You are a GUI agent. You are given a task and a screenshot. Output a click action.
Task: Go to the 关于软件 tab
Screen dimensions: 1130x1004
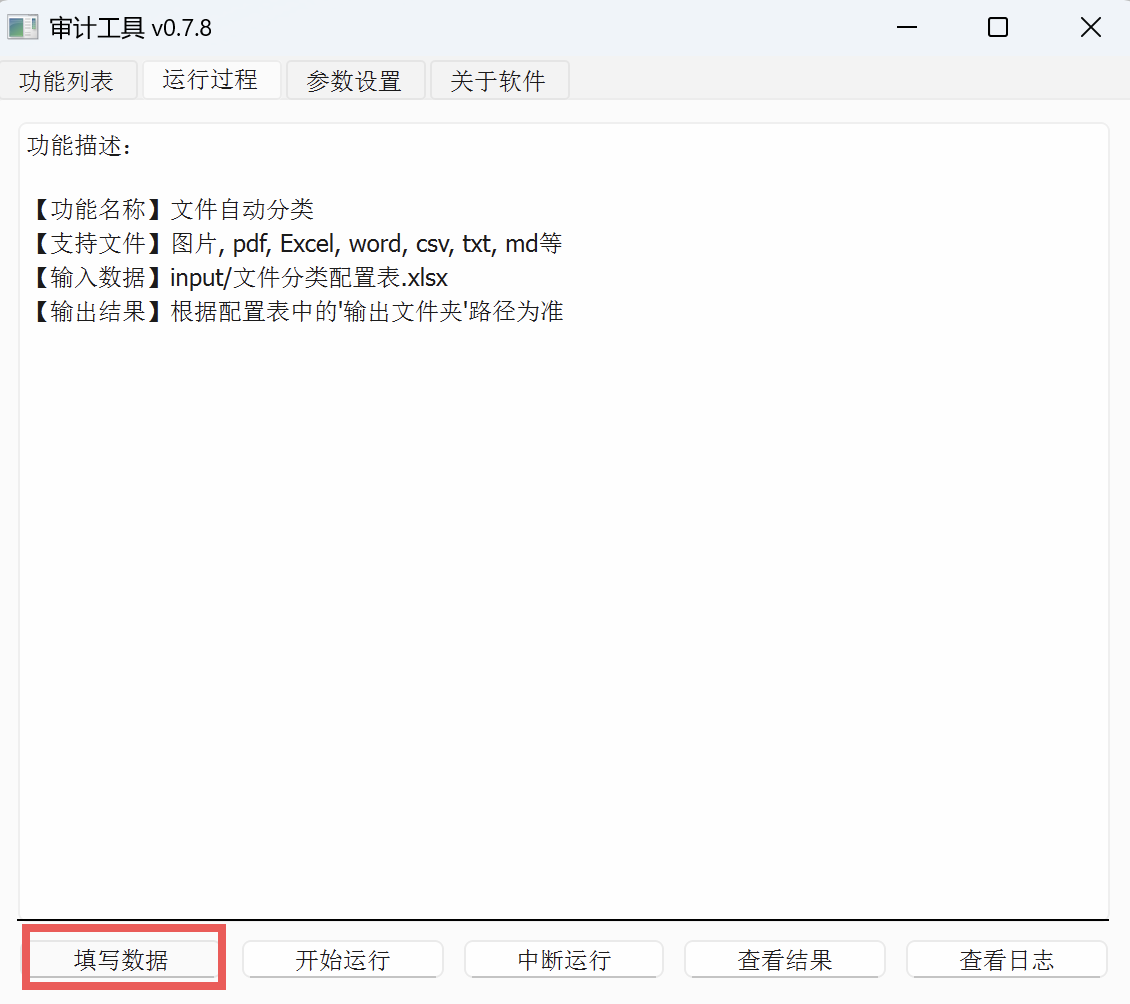(x=499, y=81)
